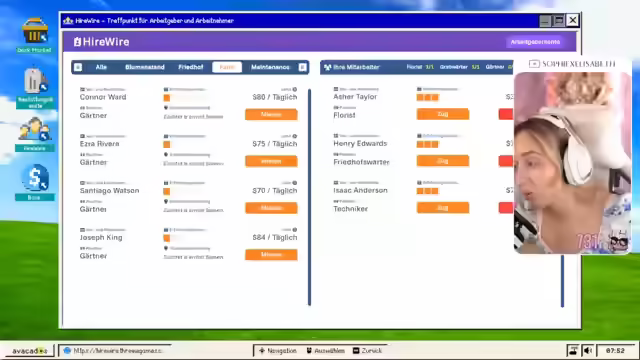Click the $80 / Täglich wage text
The width and height of the screenshot is (640, 360).
(x=275, y=97)
